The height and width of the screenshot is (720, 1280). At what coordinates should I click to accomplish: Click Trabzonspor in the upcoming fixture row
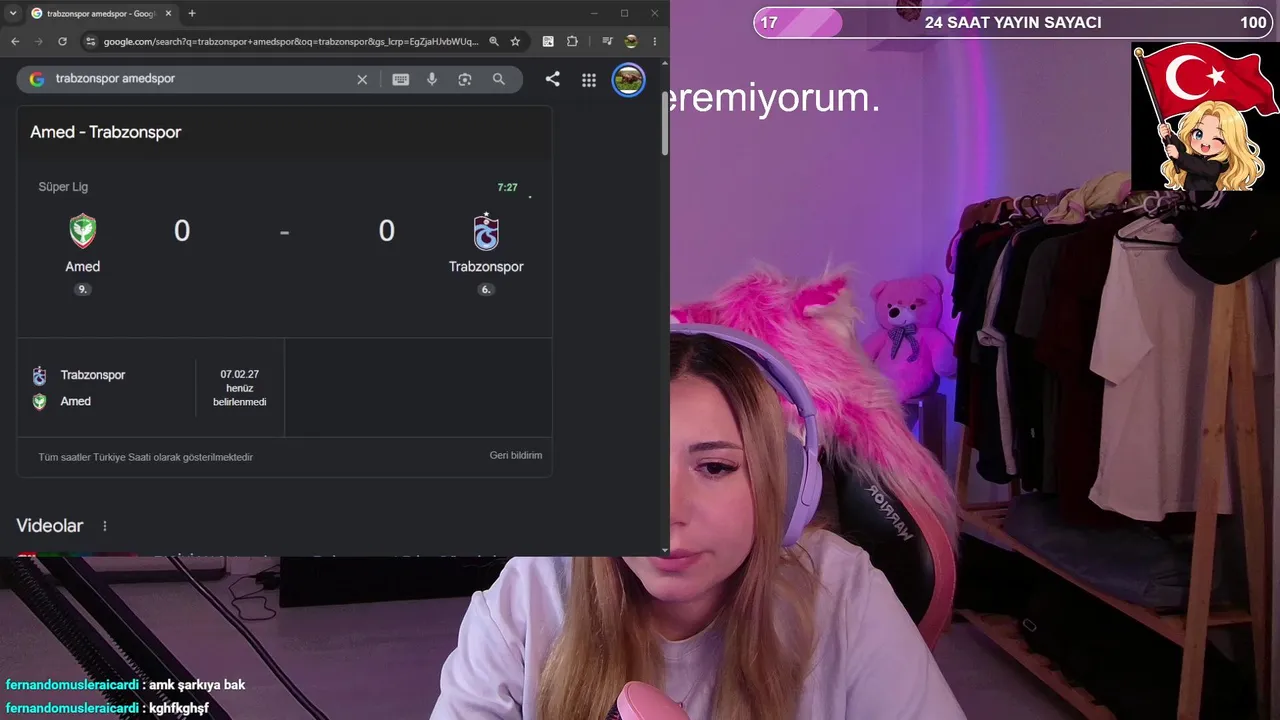[x=93, y=375]
